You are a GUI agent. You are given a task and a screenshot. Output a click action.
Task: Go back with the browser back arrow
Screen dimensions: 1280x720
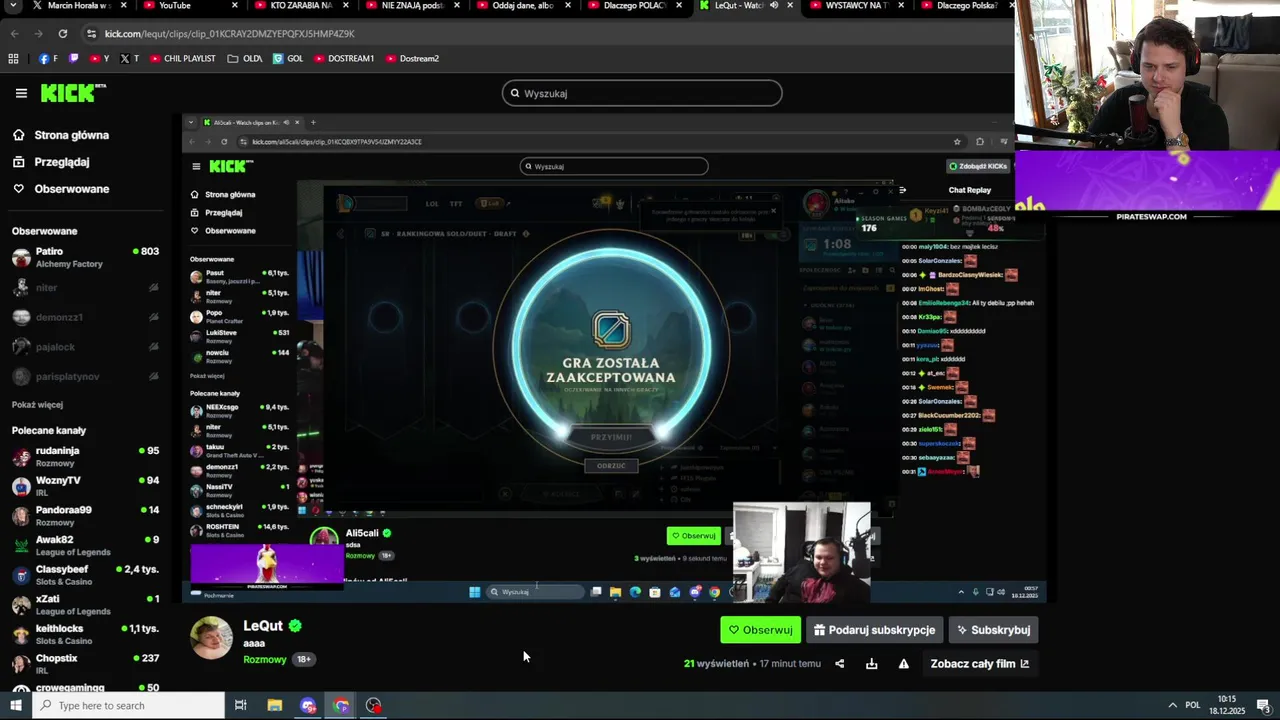click(14, 34)
